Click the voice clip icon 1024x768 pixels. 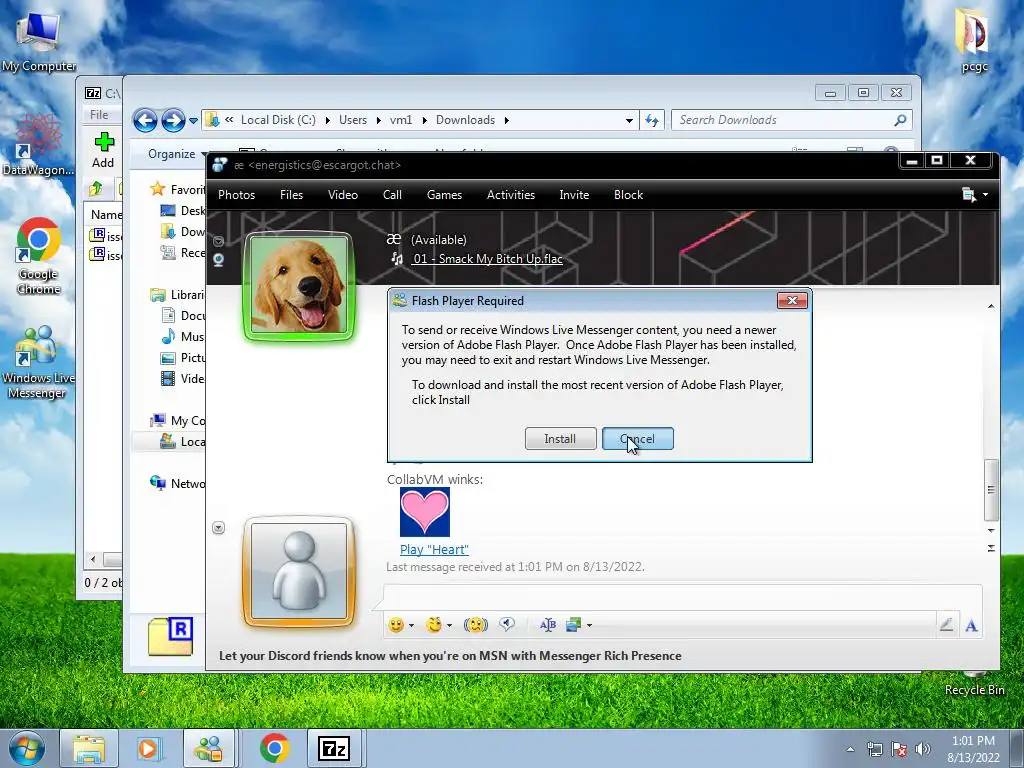coord(507,625)
